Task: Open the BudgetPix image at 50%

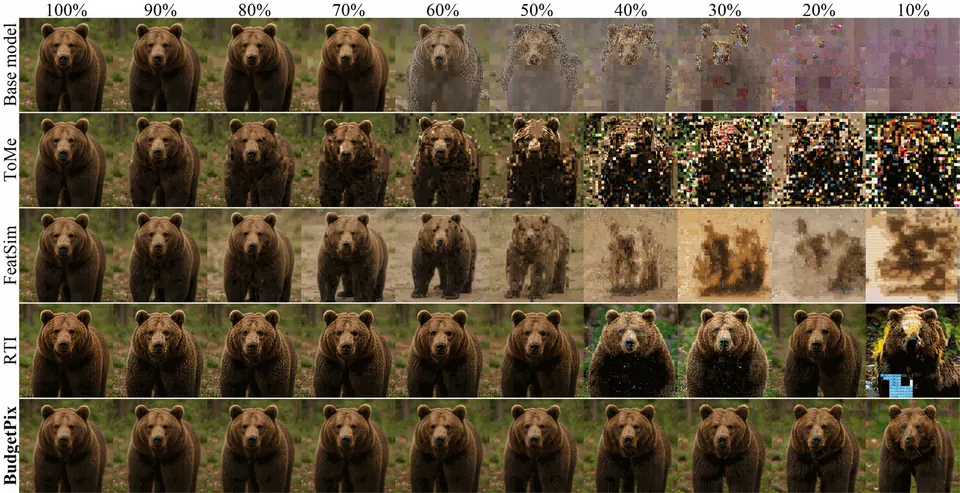Action: click(537, 446)
